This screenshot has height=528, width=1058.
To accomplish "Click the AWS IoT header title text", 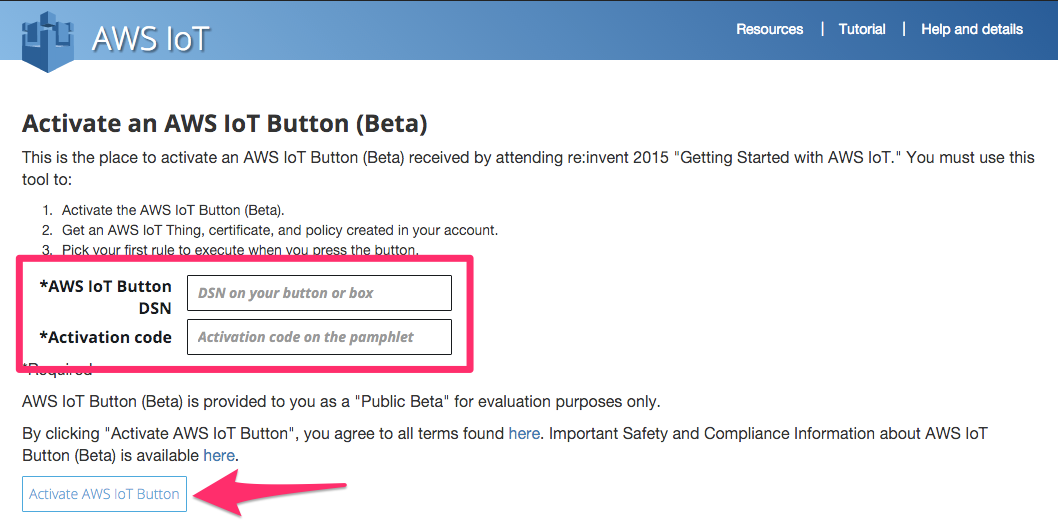I will click(151, 38).
